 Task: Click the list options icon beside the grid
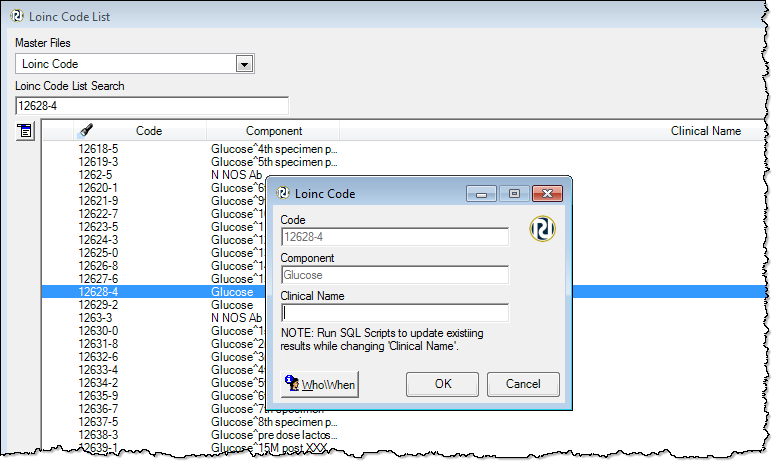(25, 131)
